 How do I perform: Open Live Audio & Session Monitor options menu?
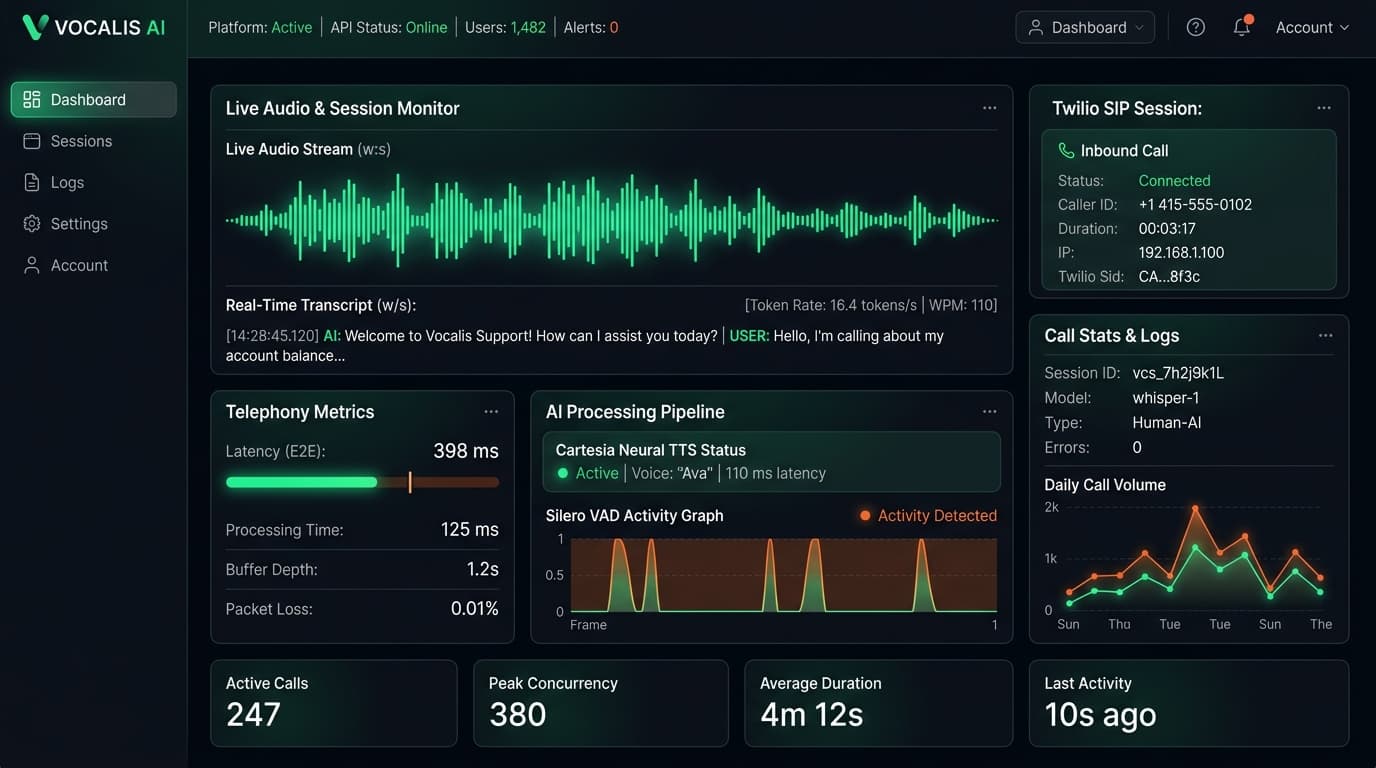tap(989, 108)
